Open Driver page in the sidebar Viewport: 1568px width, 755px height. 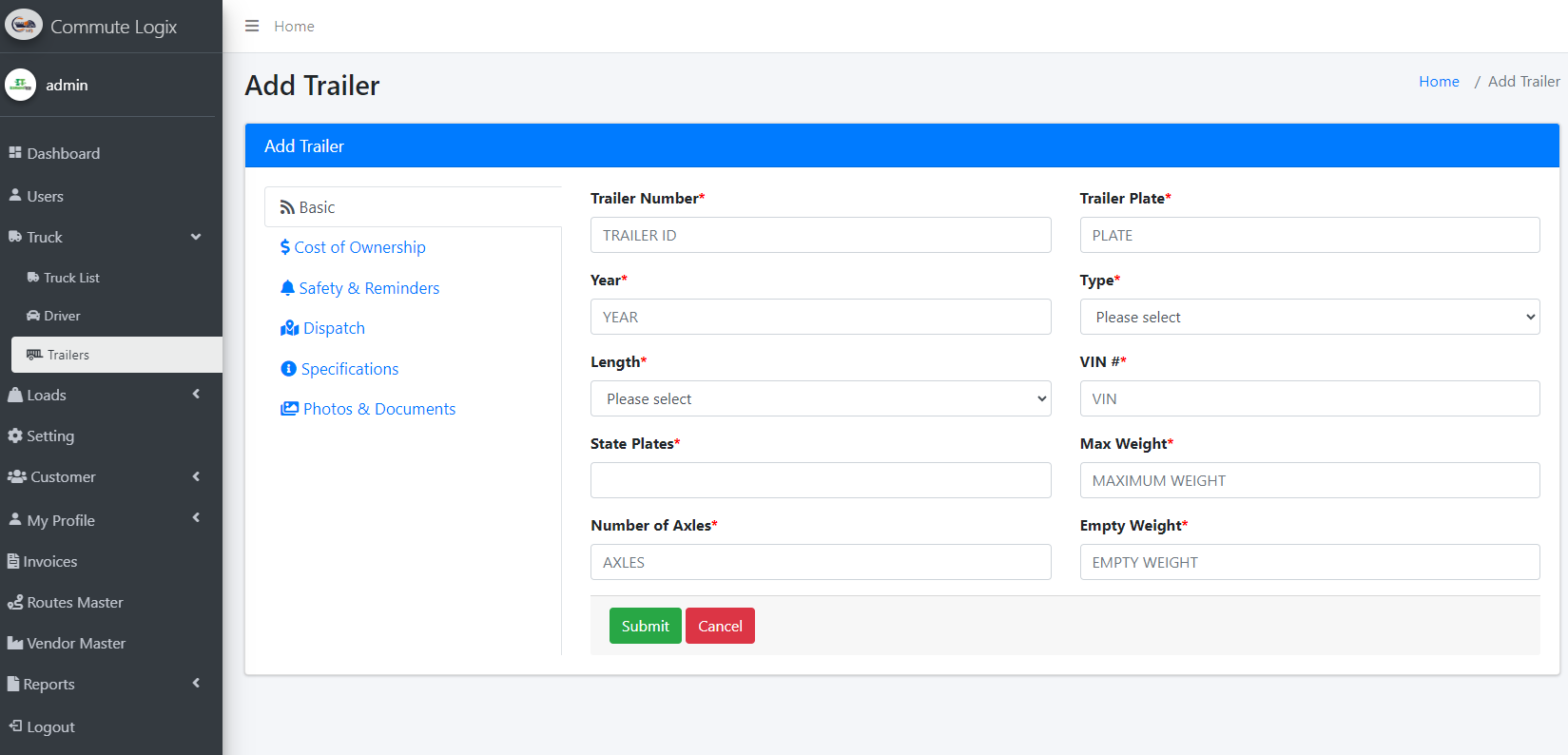coord(62,316)
